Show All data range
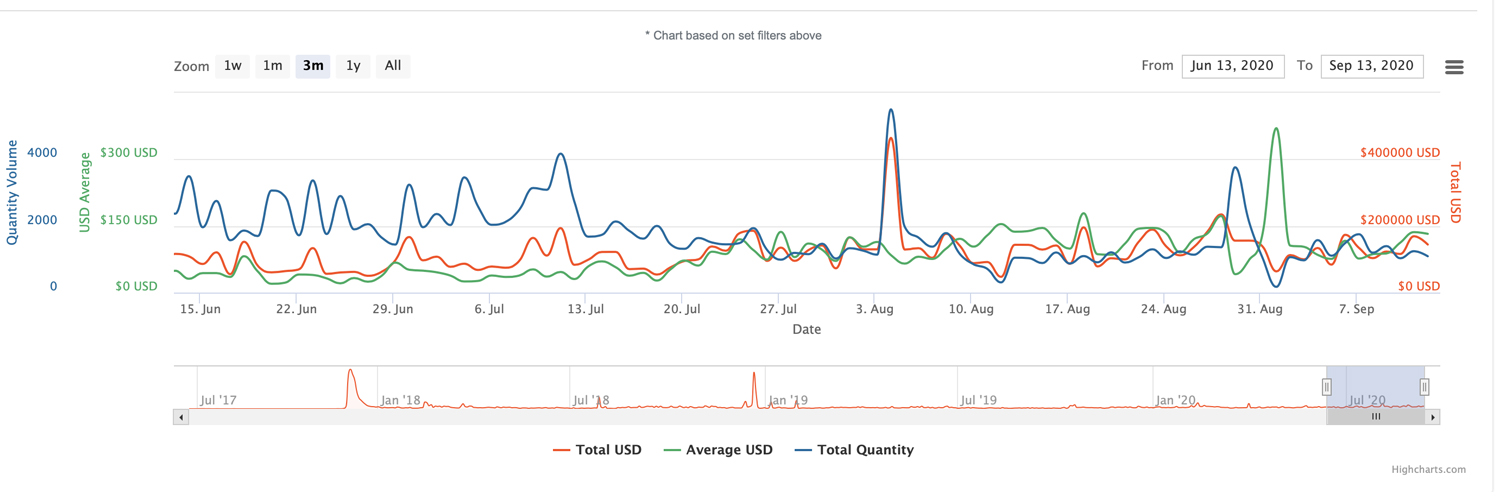 tap(393, 66)
